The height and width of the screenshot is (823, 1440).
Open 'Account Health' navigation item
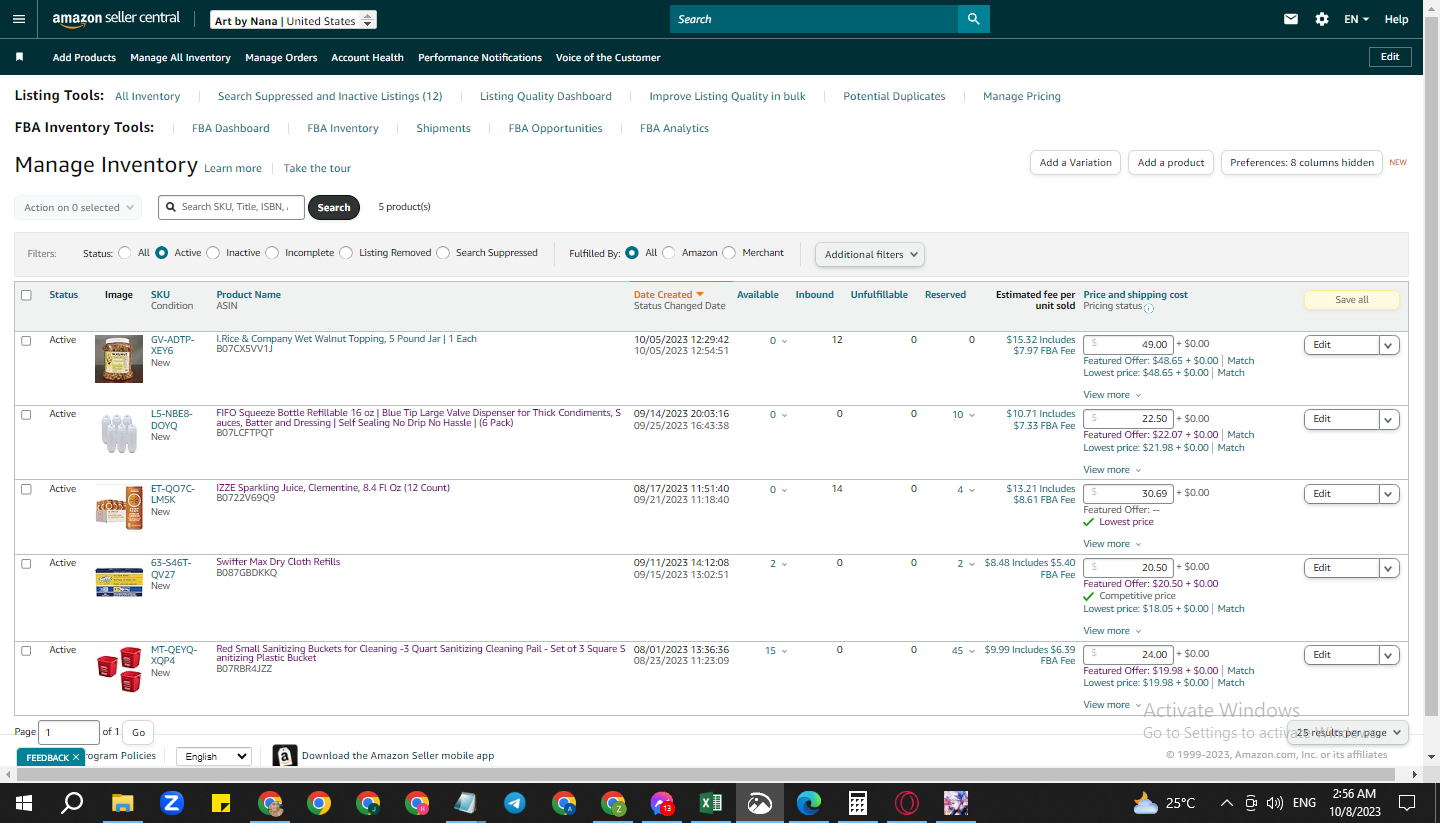pos(367,57)
